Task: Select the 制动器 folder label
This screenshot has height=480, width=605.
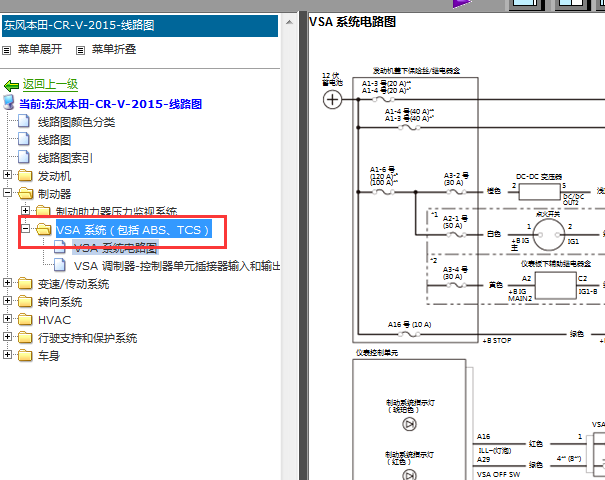Action: pyautogui.click(x=54, y=194)
